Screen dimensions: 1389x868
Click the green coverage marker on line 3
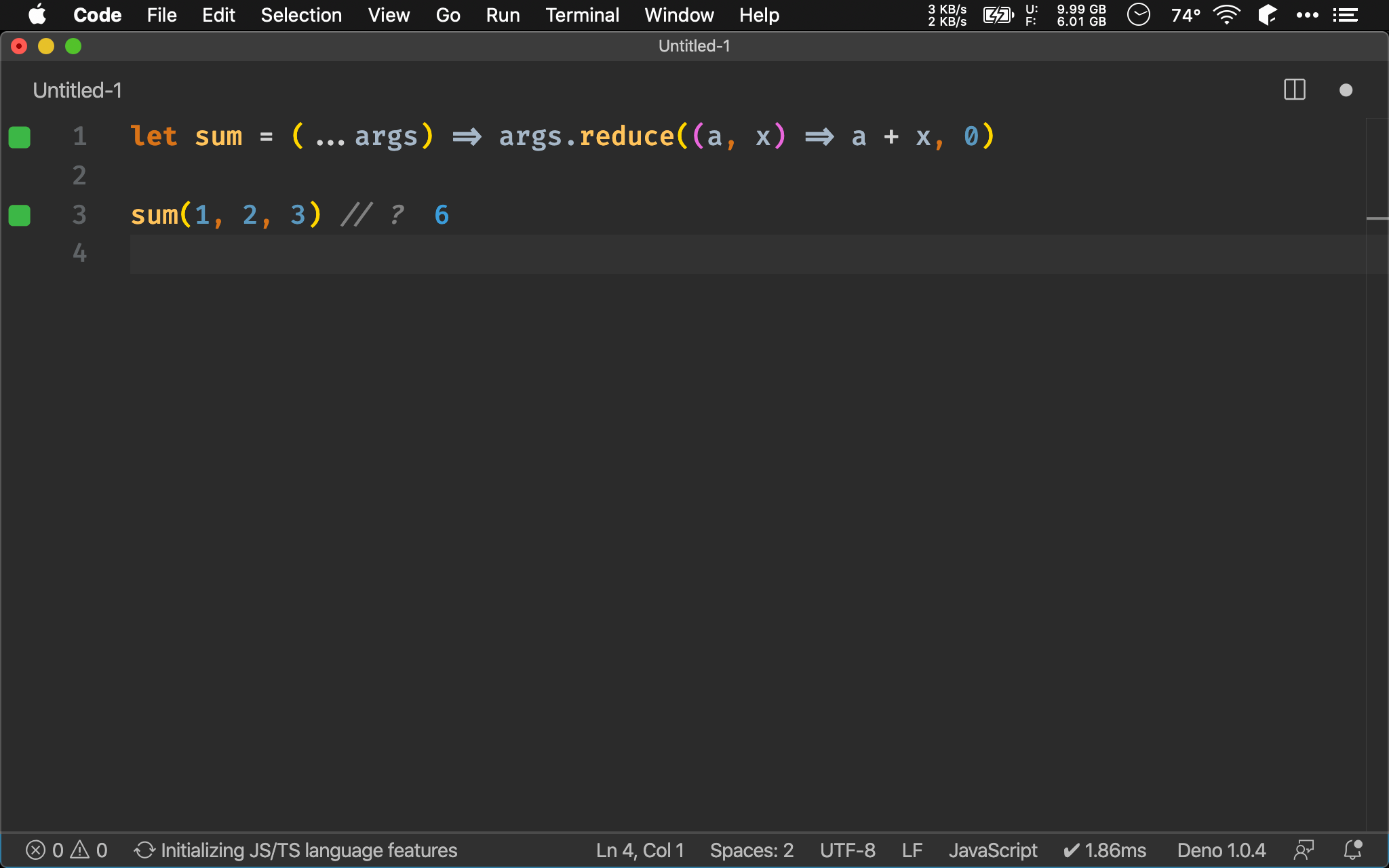[x=20, y=216]
